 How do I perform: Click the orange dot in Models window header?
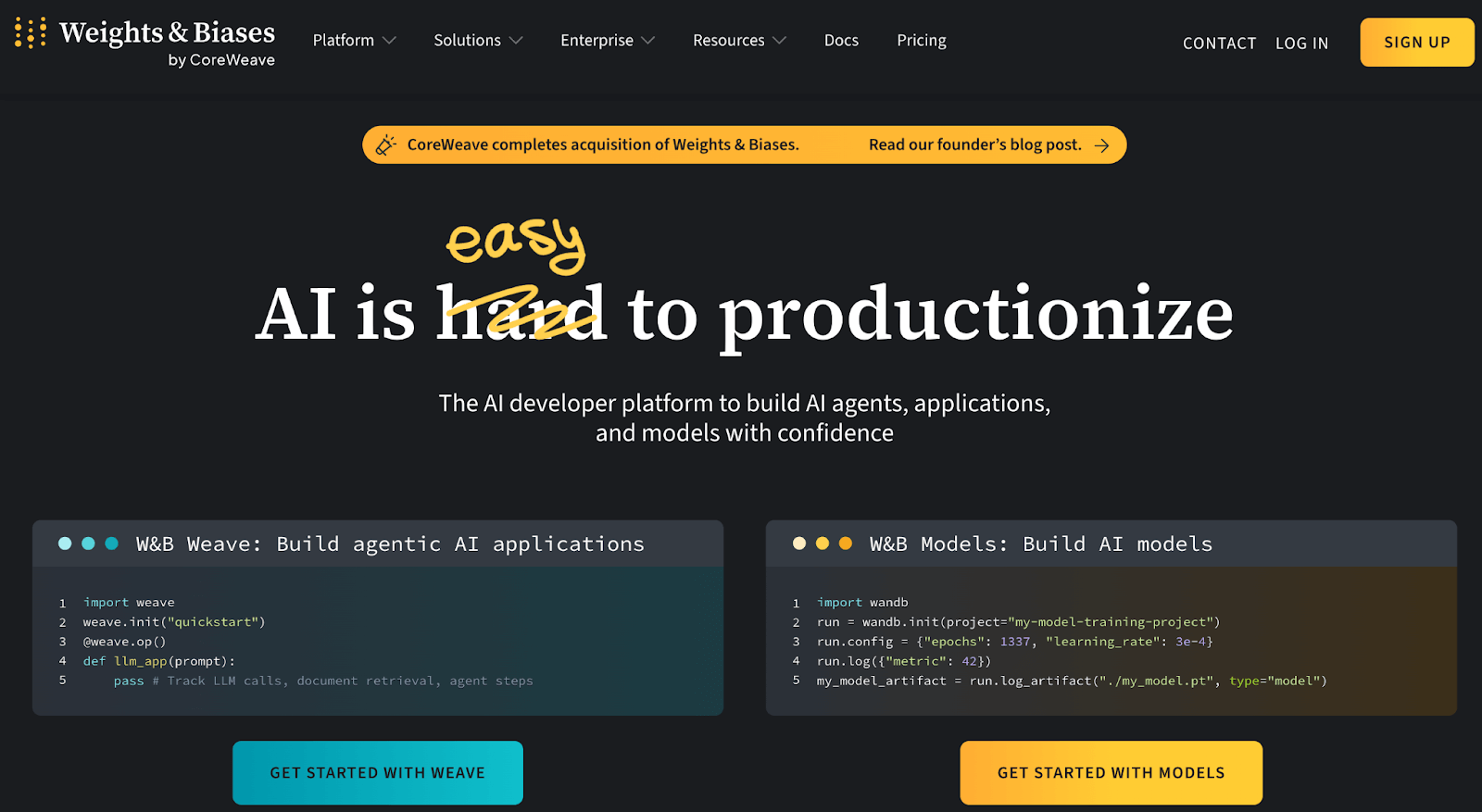[845, 543]
